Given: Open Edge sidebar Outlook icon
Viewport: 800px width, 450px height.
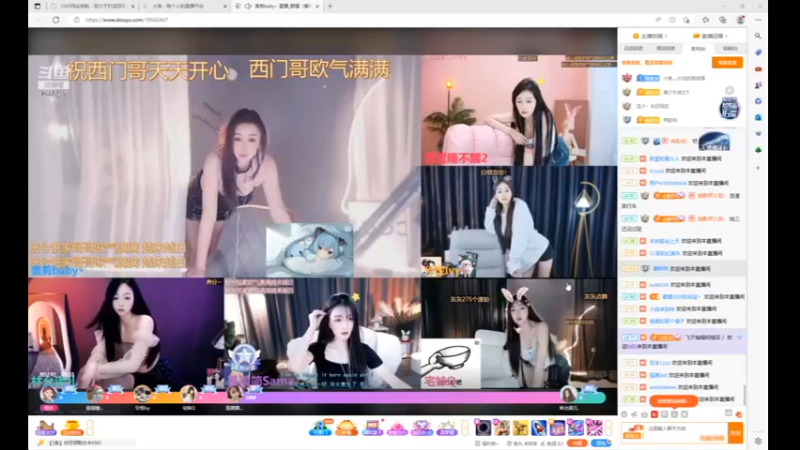Looking at the screenshot, I should [758, 117].
